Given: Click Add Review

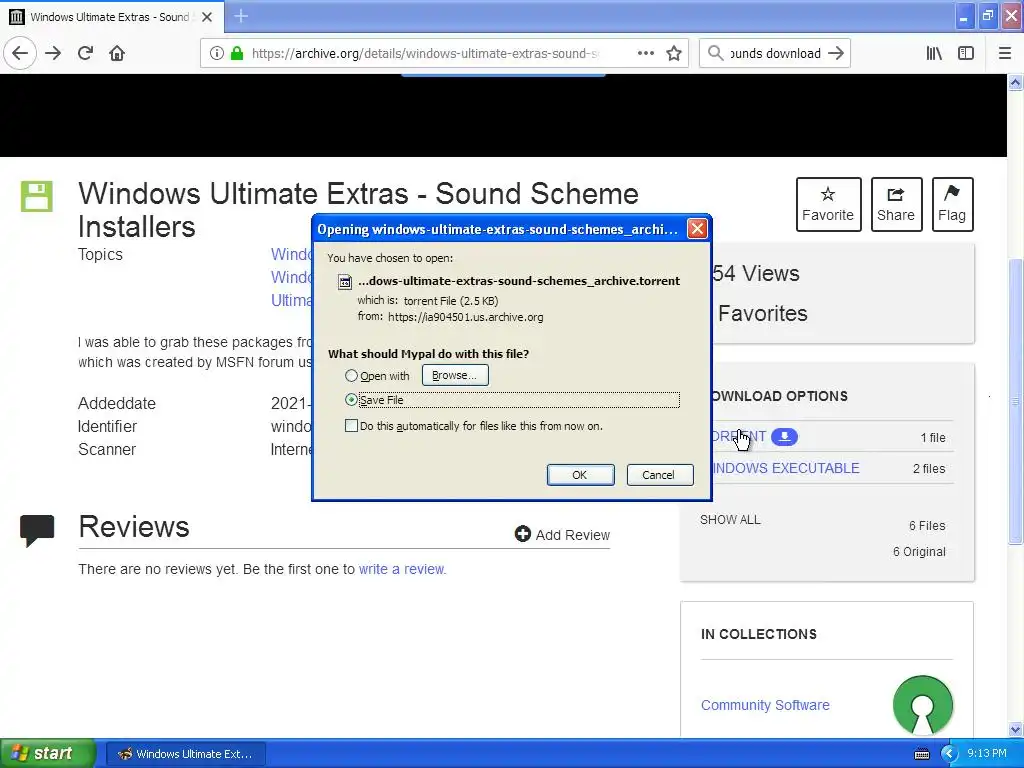Looking at the screenshot, I should (x=562, y=535).
